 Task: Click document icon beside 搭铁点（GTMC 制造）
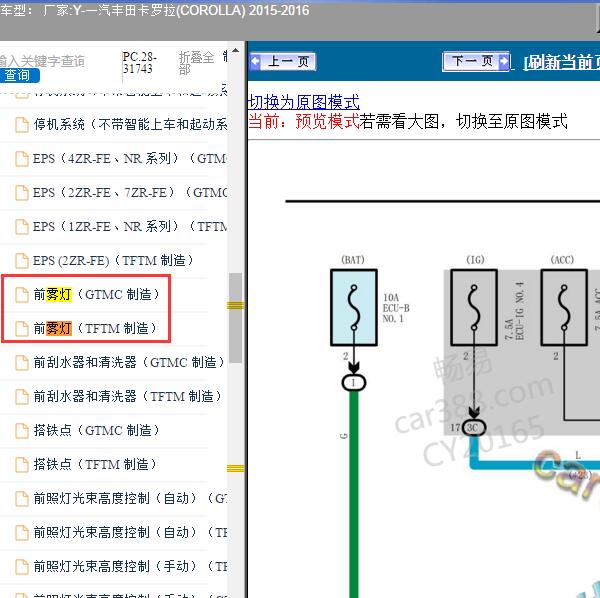pyautogui.click(x=22, y=430)
